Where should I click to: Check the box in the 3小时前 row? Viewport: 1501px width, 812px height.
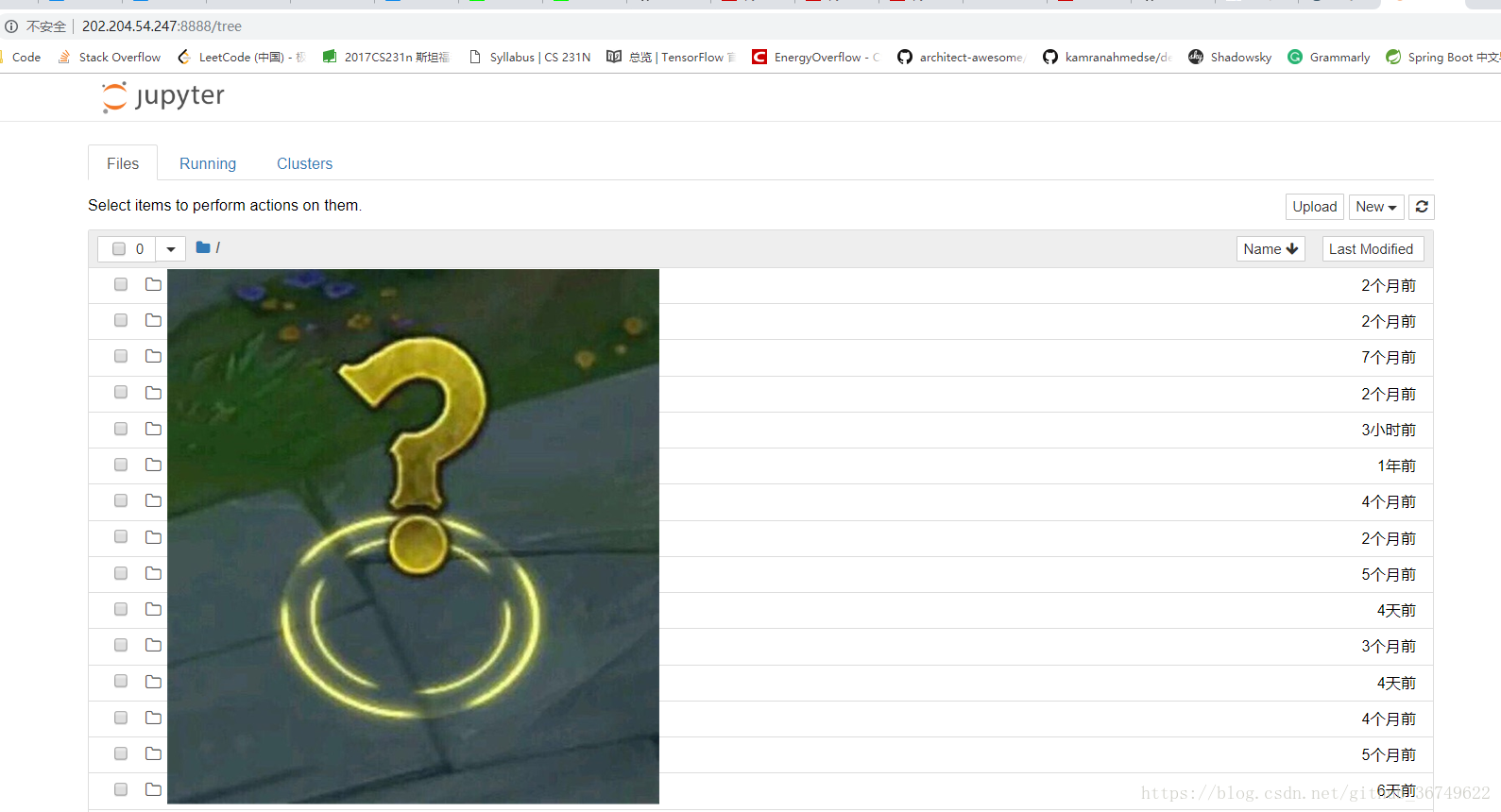pos(121,429)
